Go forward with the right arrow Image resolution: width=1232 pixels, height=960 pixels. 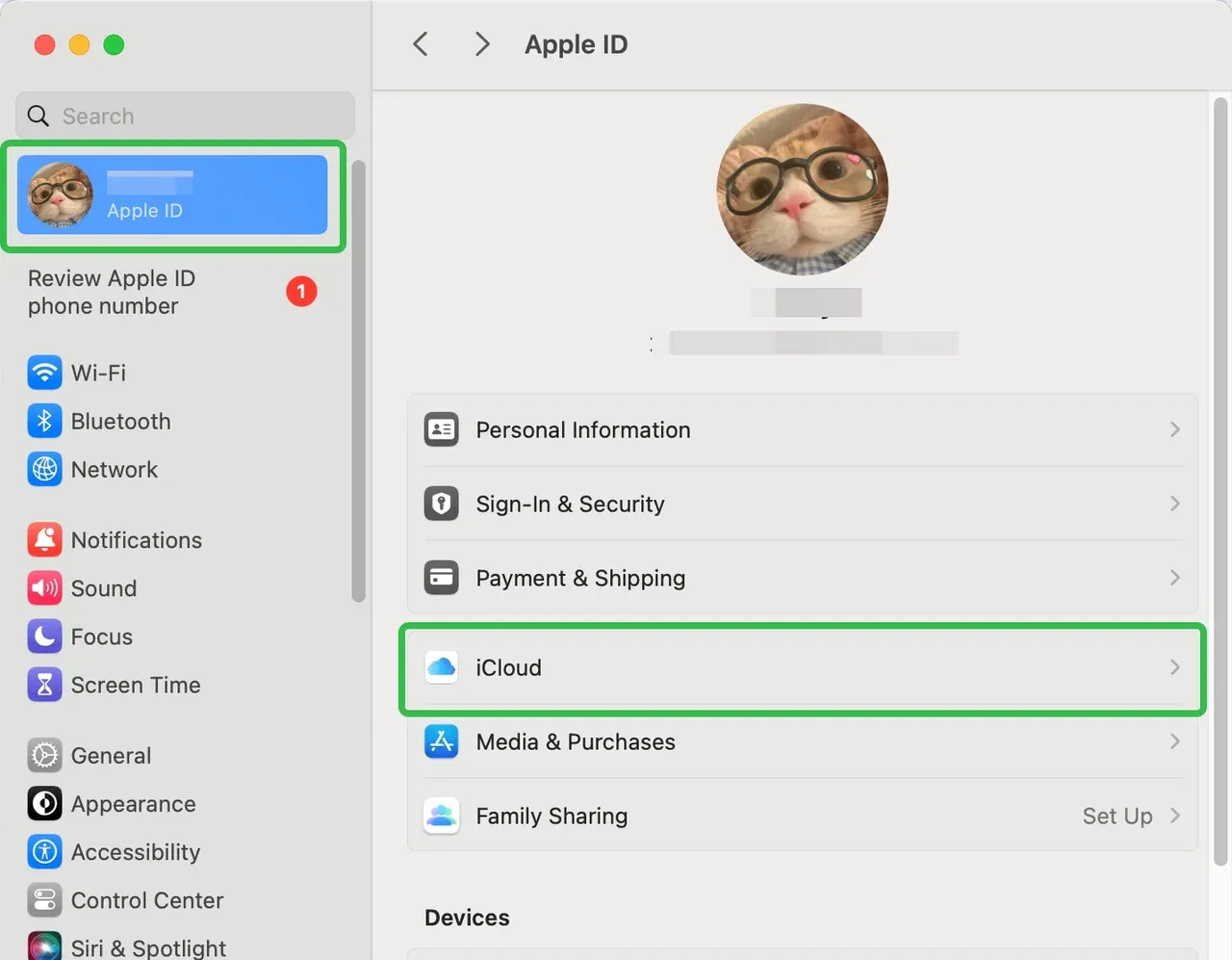pyautogui.click(x=482, y=44)
